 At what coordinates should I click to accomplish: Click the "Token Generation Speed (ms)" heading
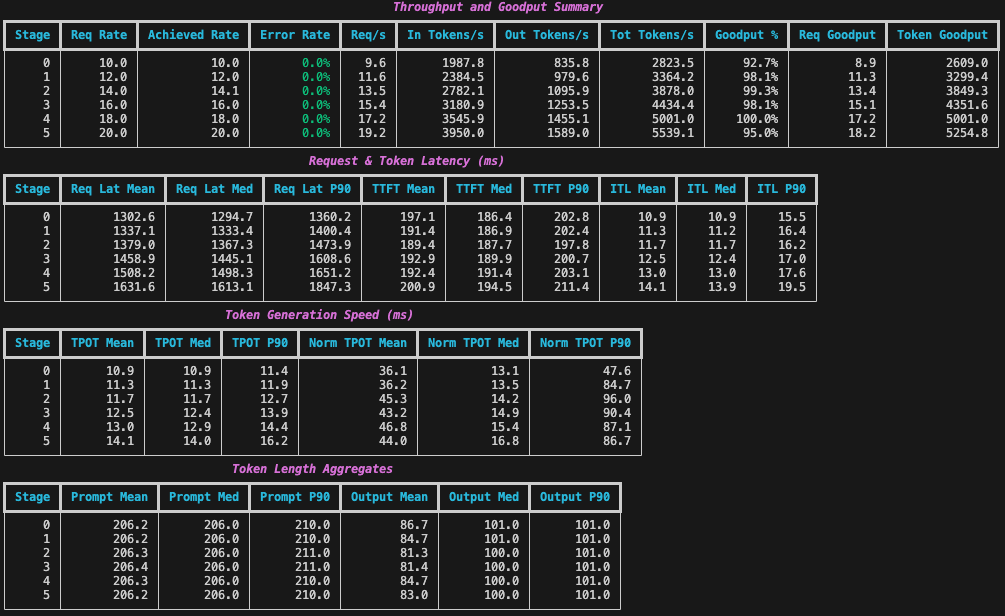tap(319, 315)
